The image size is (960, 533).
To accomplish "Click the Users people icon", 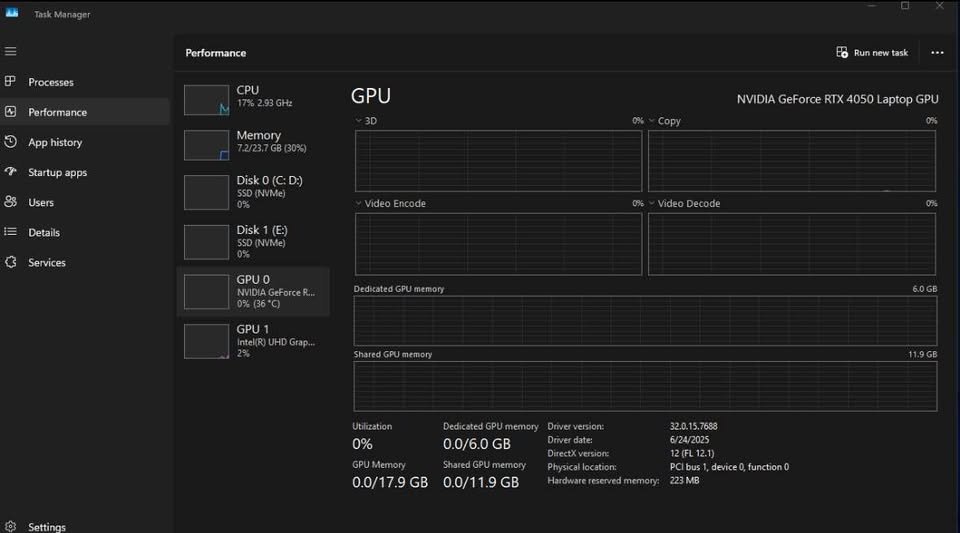I will [x=10, y=201].
